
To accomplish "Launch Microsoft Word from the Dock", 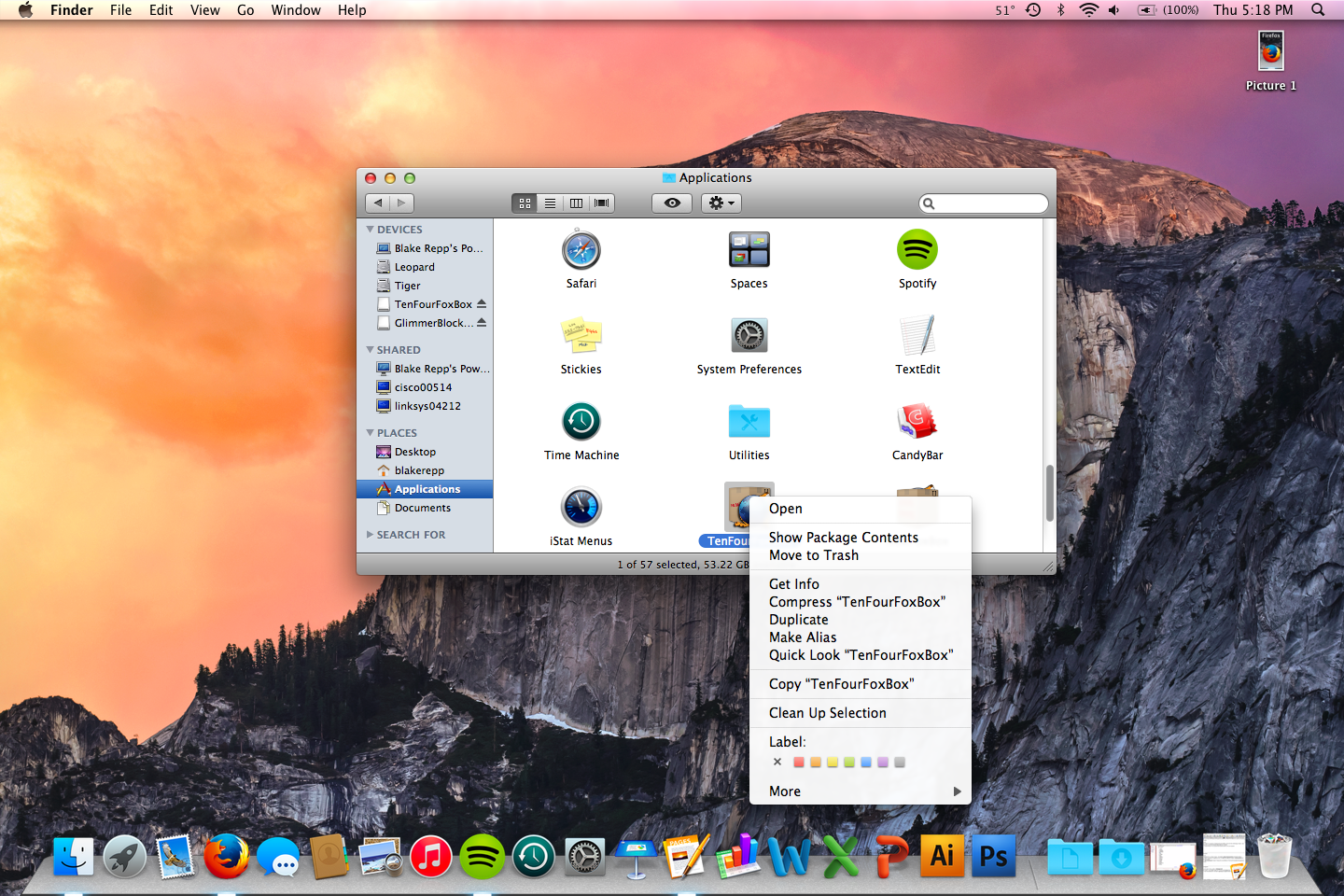I will pyautogui.click(x=790, y=857).
